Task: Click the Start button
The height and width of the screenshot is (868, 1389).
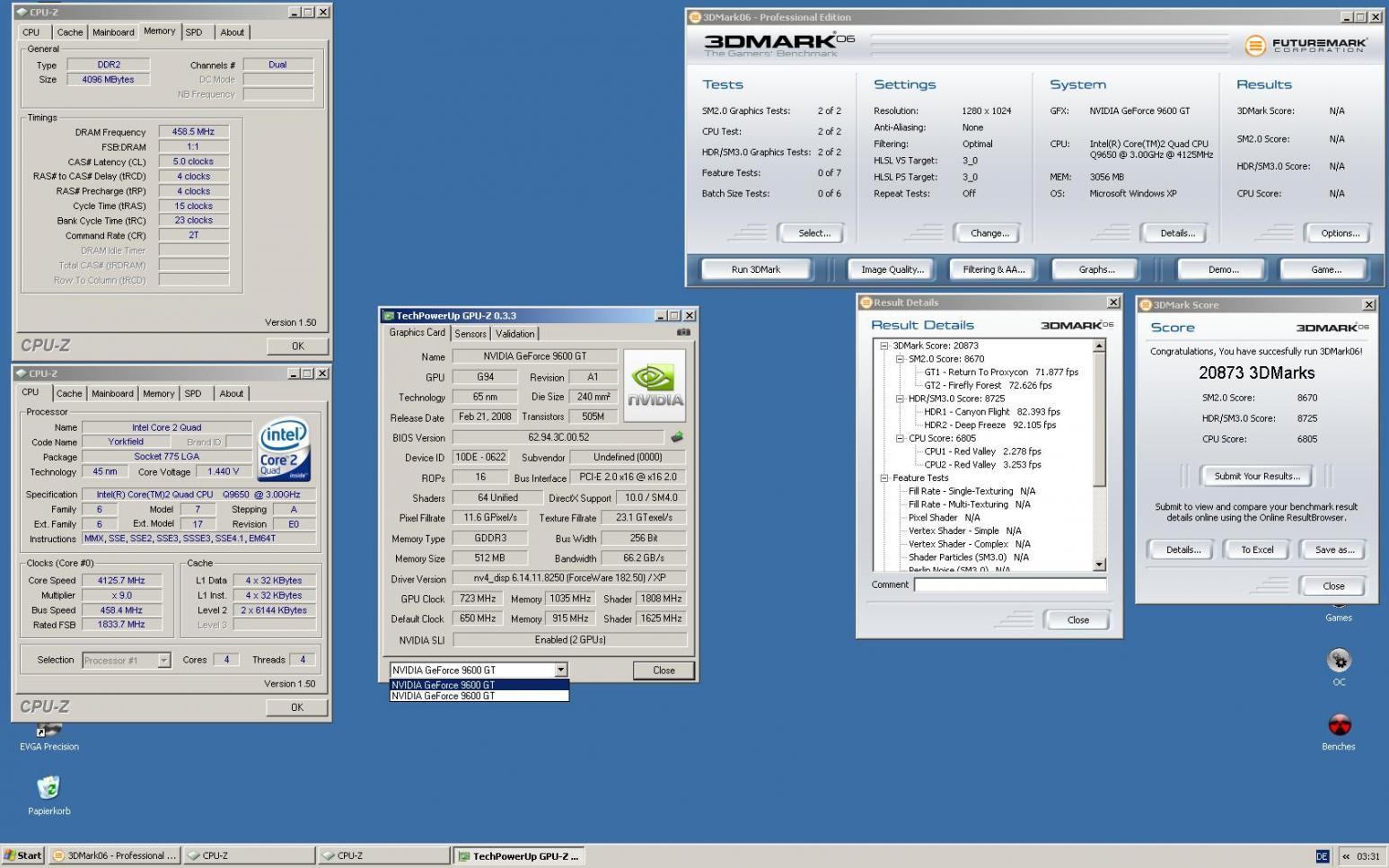Action: [22, 855]
